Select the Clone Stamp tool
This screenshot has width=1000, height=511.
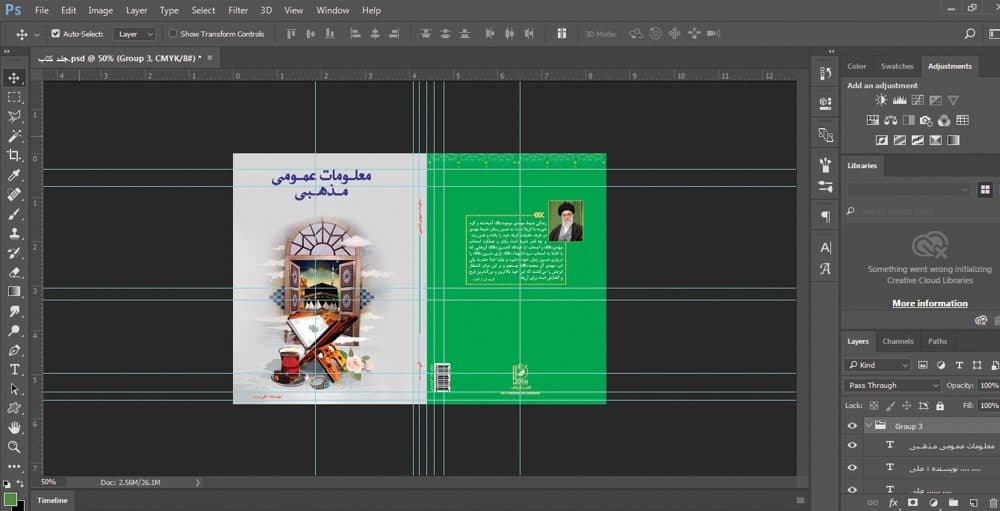(x=13, y=233)
